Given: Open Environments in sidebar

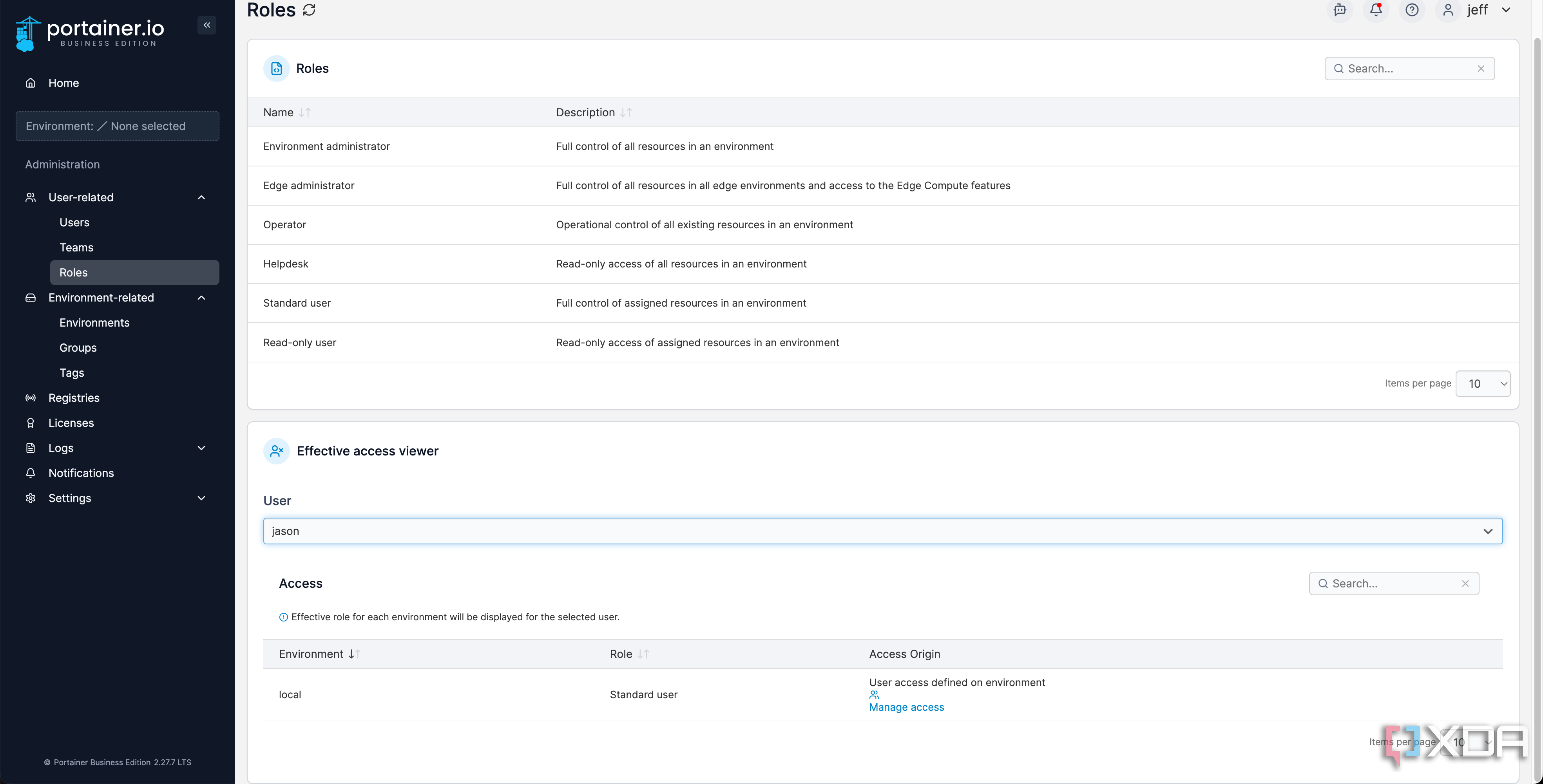Looking at the screenshot, I should (94, 323).
